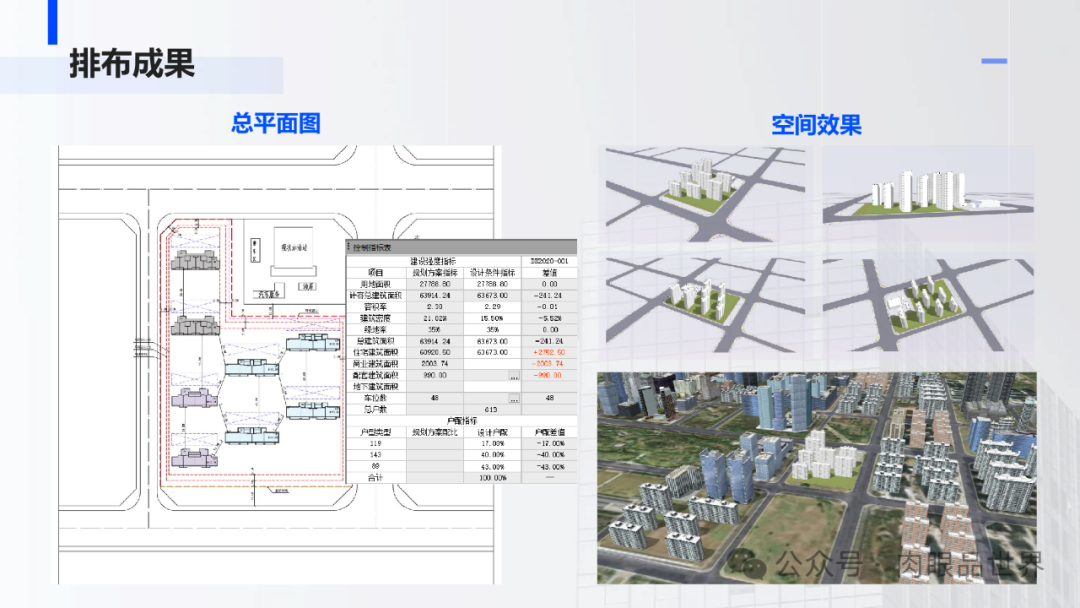Select the 613 total households value
Image resolution: width=1080 pixels, height=608 pixels.
(x=491, y=410)
